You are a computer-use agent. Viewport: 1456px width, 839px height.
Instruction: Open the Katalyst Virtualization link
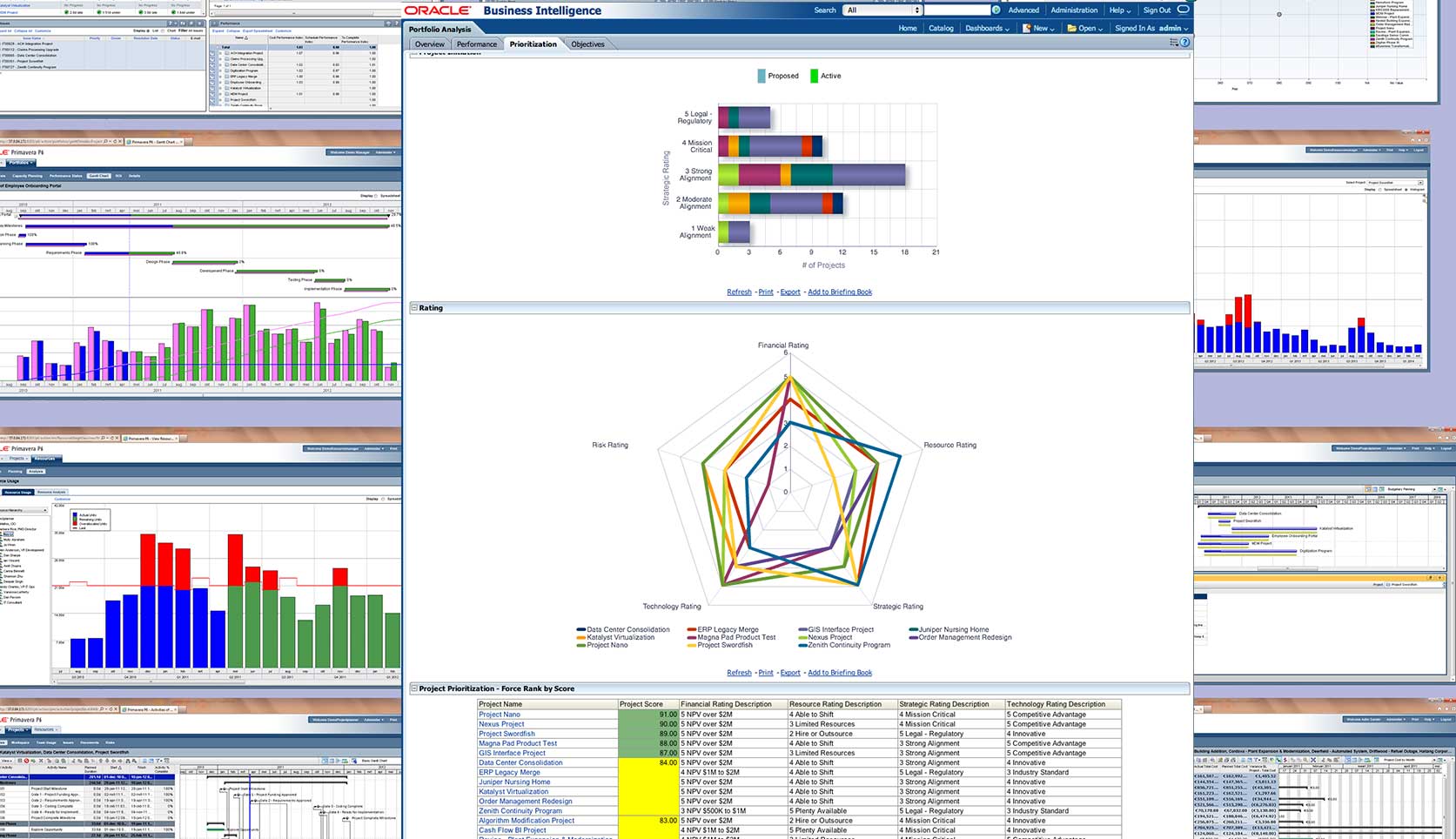pos(513,792)
